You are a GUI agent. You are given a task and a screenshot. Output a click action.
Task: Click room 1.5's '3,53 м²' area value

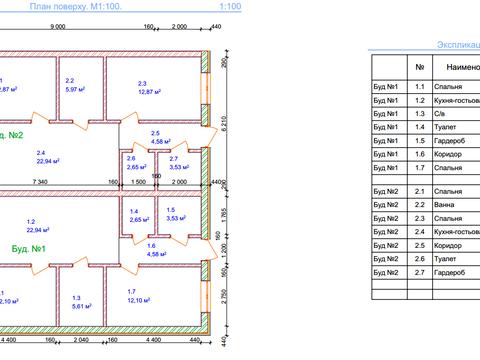point(176,218)
